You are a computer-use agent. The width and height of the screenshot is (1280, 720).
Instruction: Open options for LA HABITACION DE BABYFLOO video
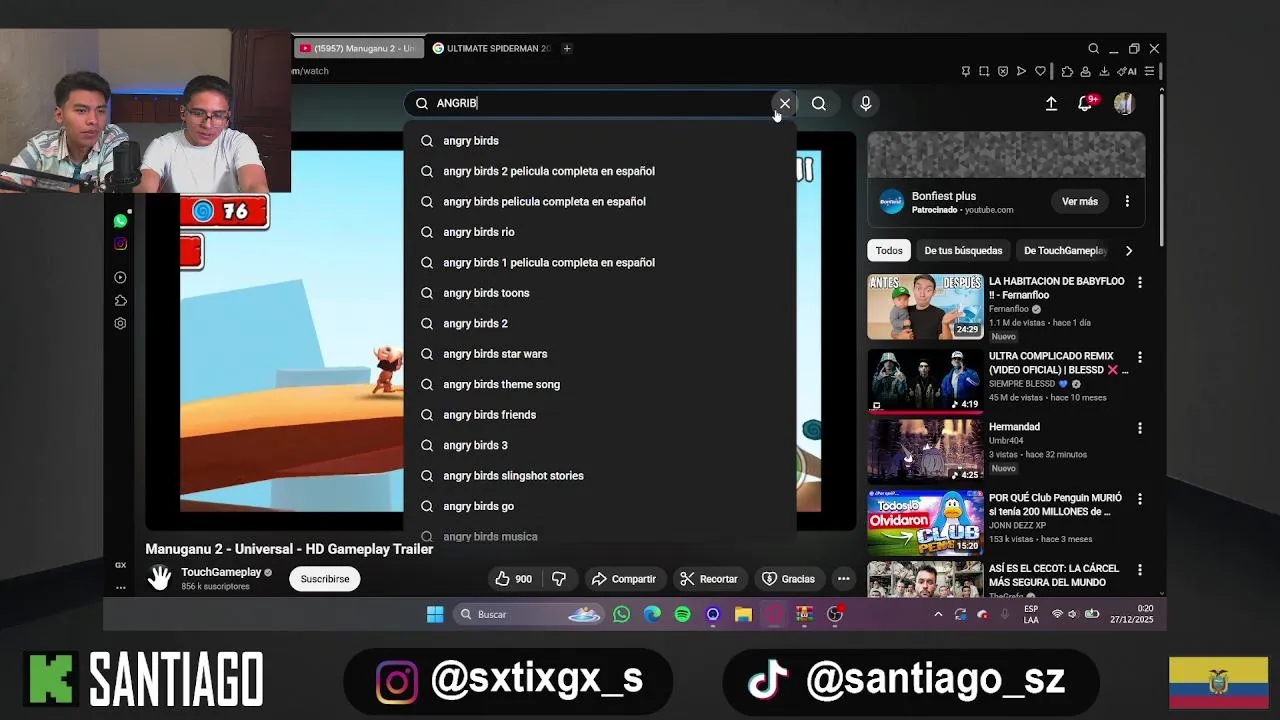[x=1140, y=283]
